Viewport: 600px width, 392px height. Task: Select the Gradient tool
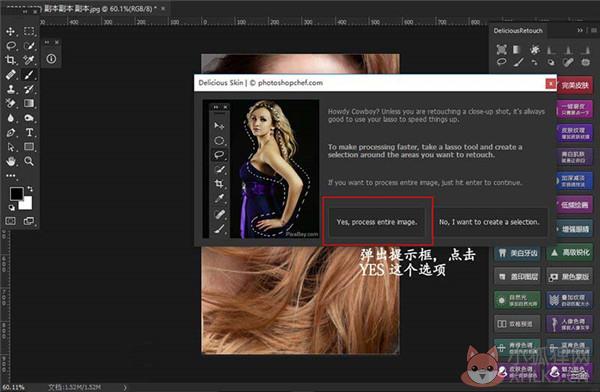coord(29,103)
